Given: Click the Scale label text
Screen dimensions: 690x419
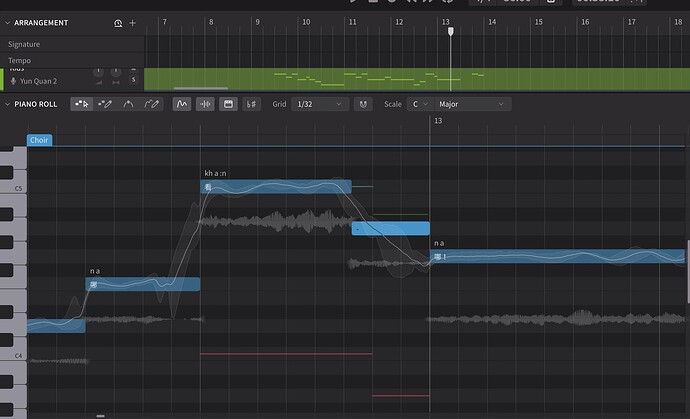Looking at the screenshot, I should [393, 104].
